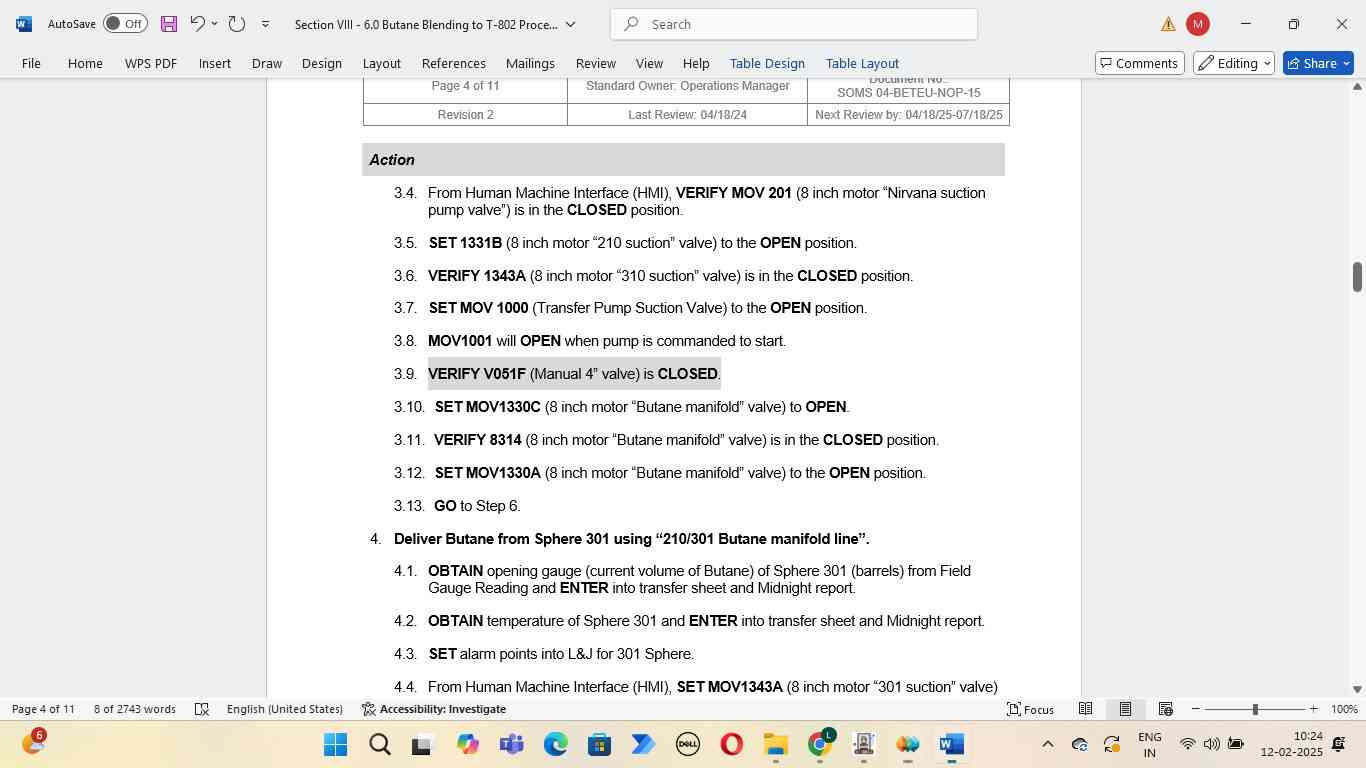Screen dimensions: 1366x768
Task: Open Microsoft Teams from taskbar
Action: [x=512, y=745]
